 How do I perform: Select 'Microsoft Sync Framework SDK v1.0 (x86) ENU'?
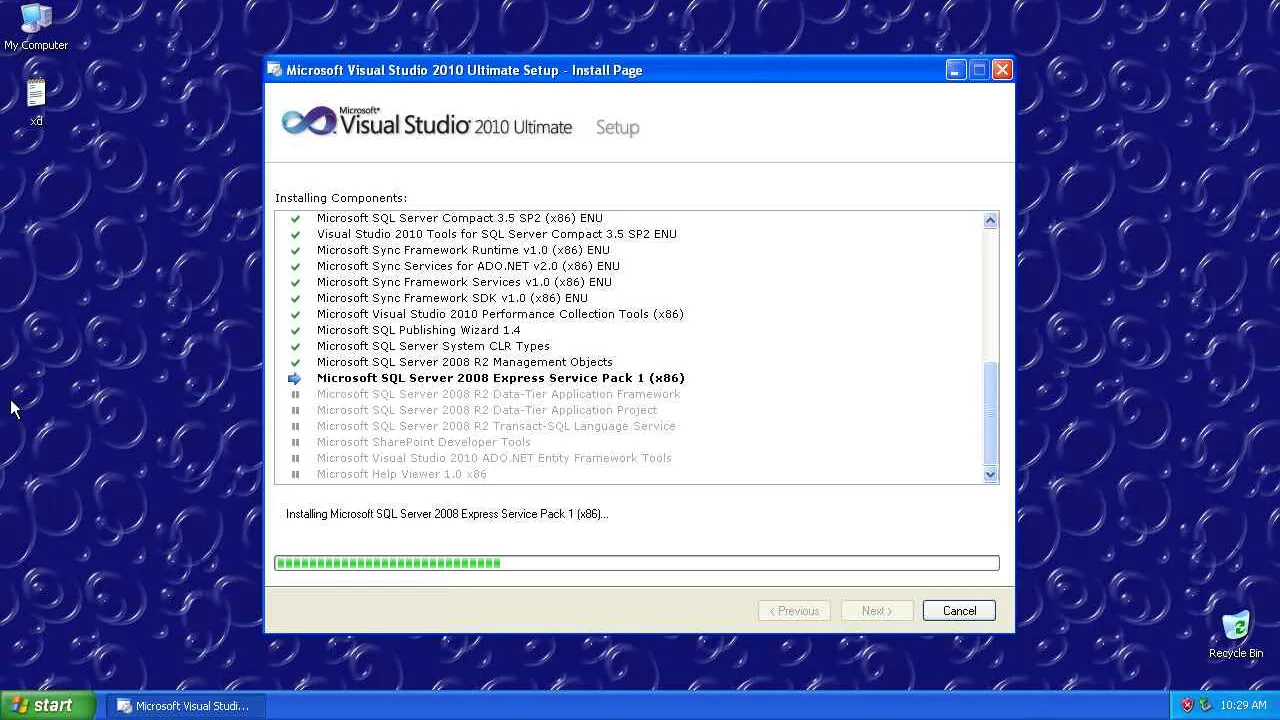coord(452,298)
